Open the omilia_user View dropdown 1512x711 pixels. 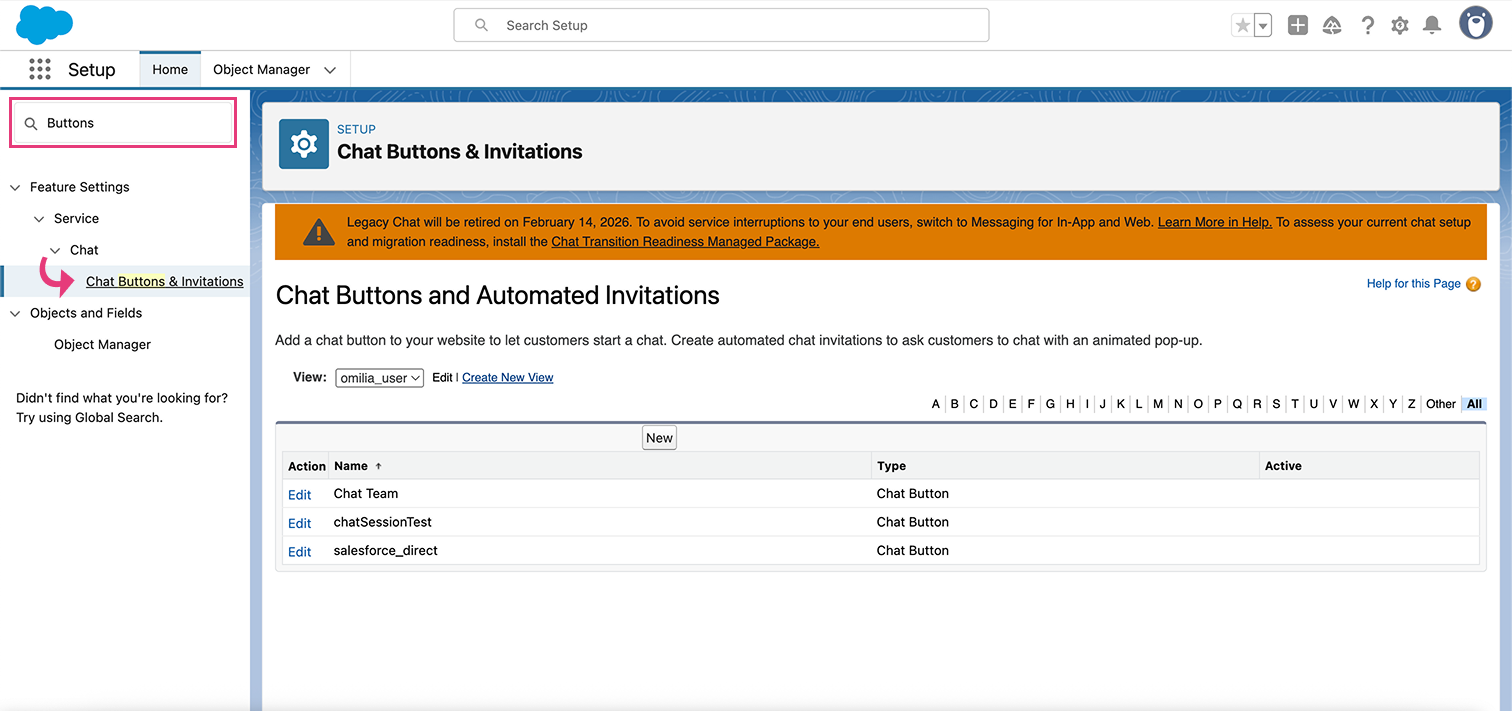pyautogui.click(x=380, y=378)
